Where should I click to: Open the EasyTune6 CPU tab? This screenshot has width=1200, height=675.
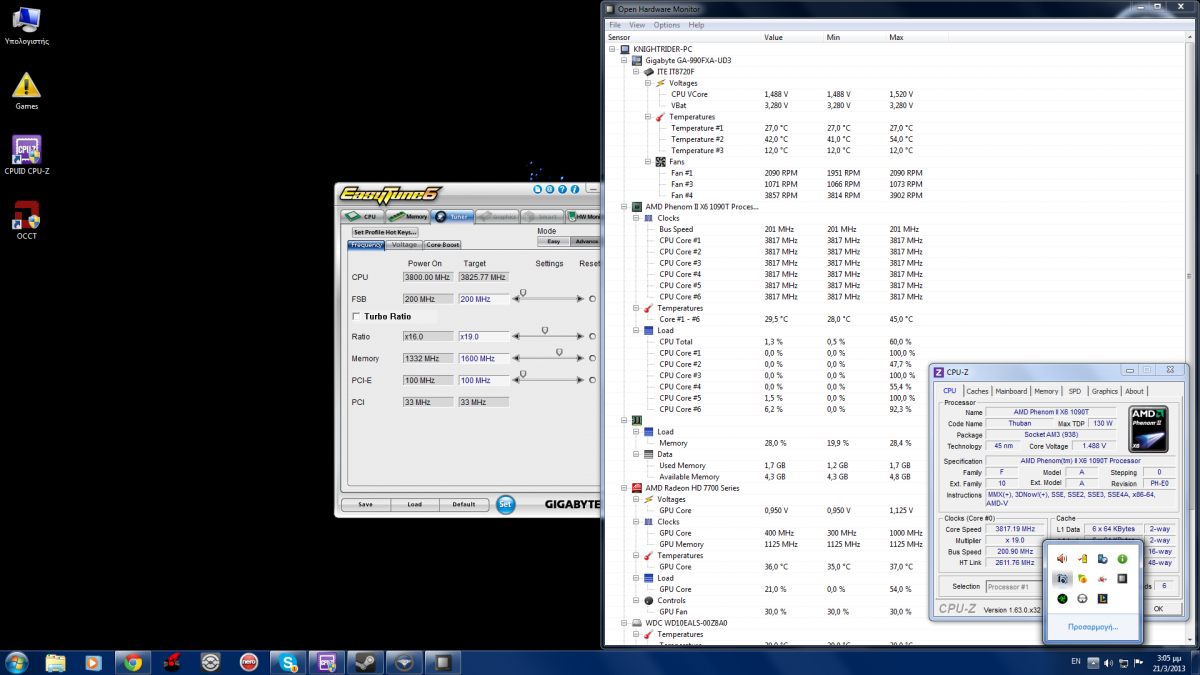(363, 216)
